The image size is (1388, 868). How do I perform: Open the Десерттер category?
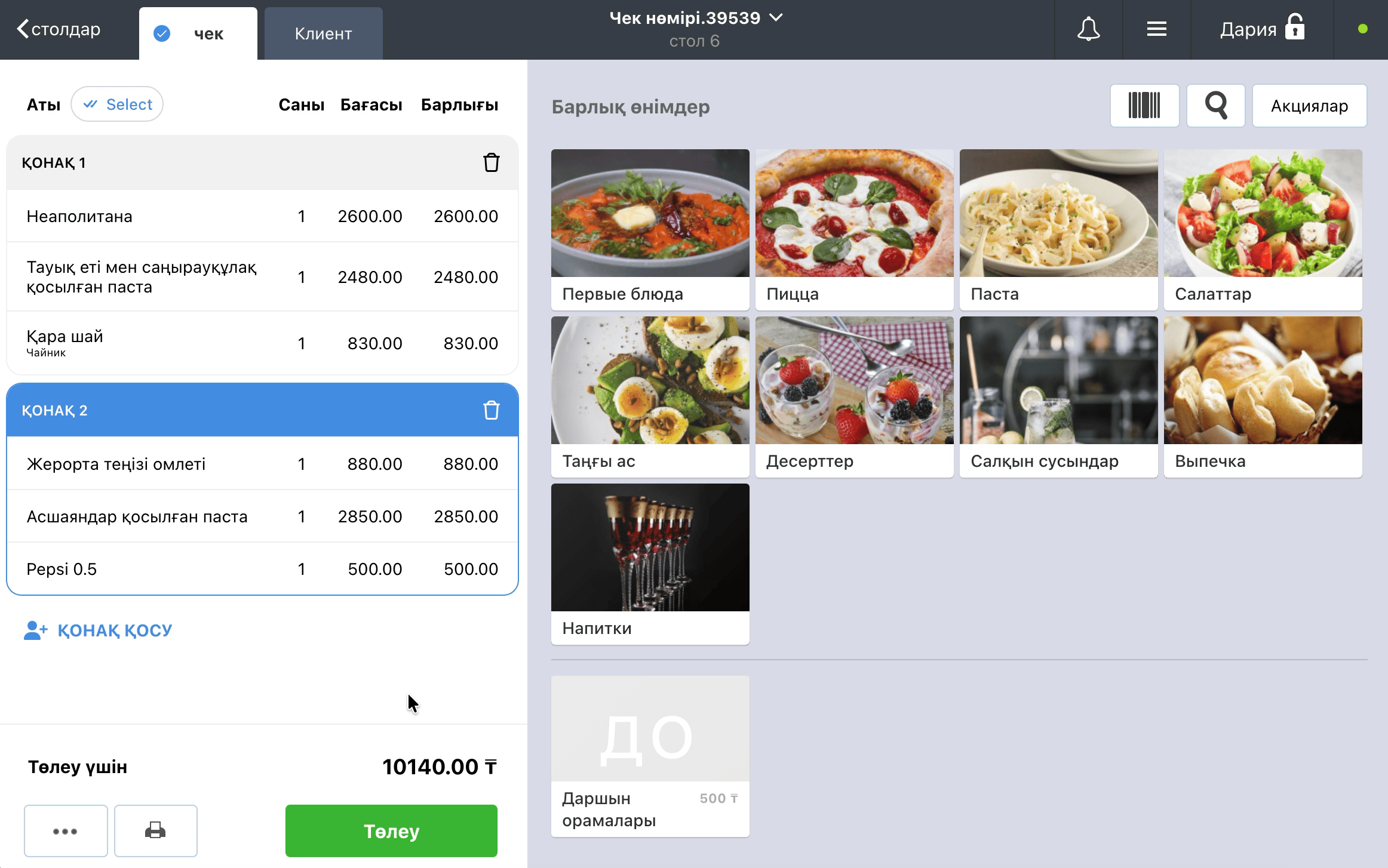(854, 396)
